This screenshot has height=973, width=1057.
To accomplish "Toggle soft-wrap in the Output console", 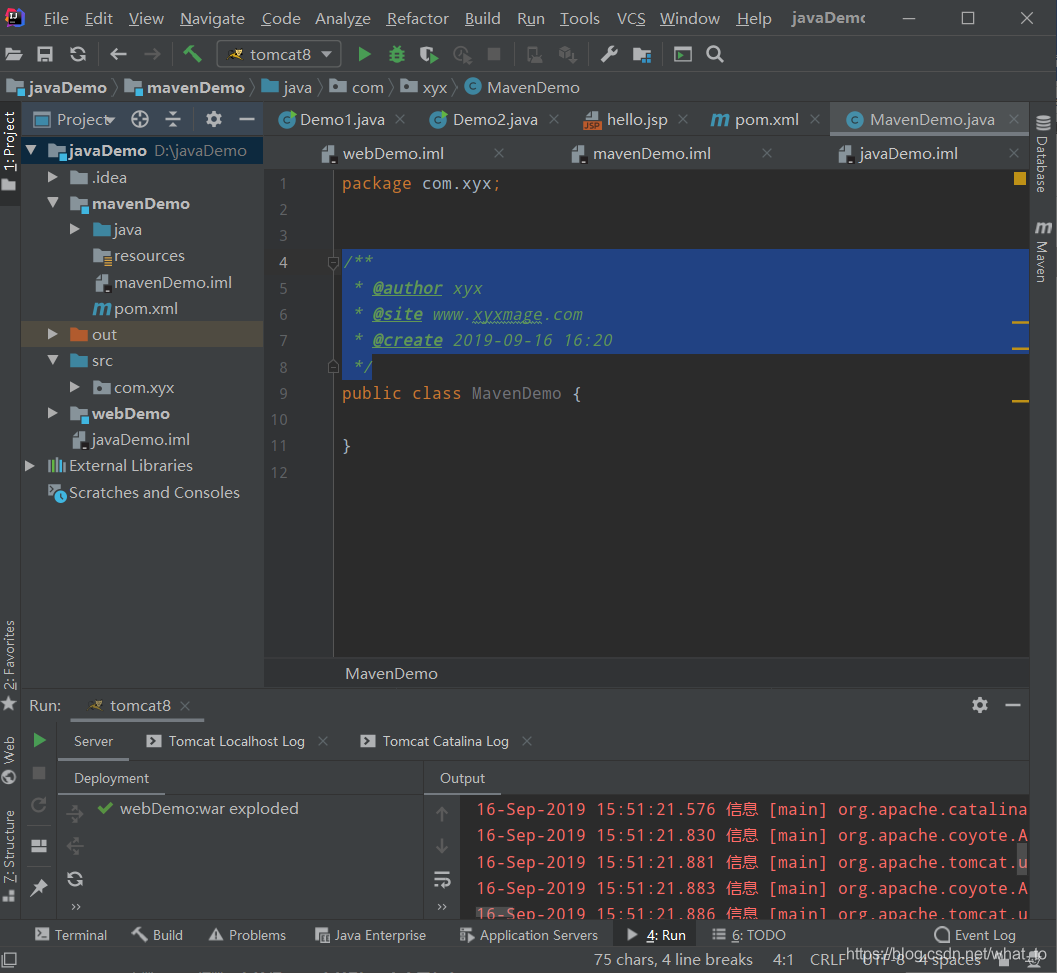I will (x=442, y=880).
